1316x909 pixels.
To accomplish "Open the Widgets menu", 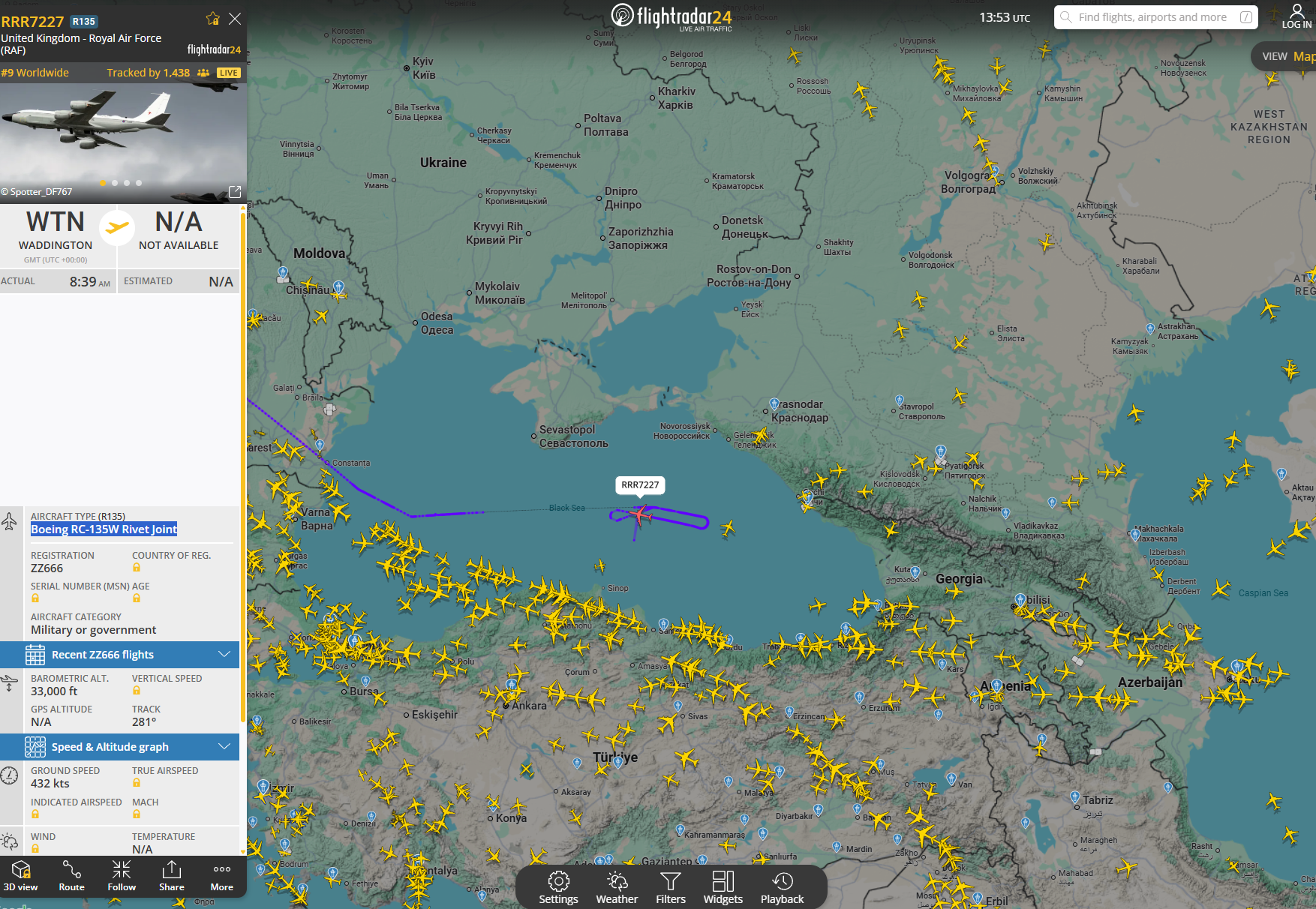I will pyautogui.click(x=723, y=888).
